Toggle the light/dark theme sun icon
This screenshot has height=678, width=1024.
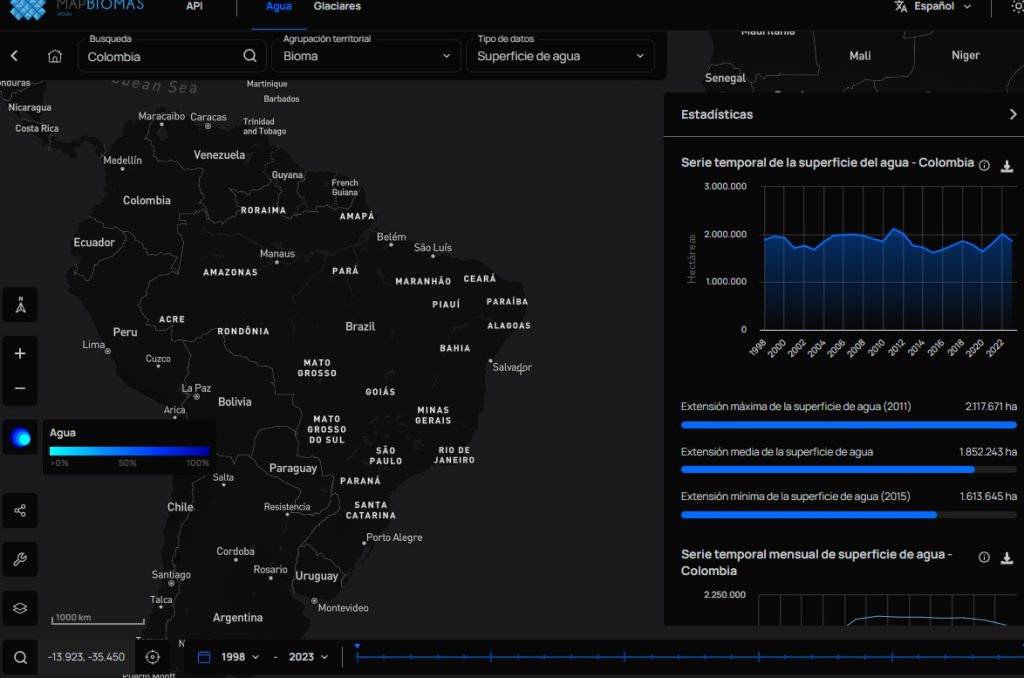click(1017, 7)
